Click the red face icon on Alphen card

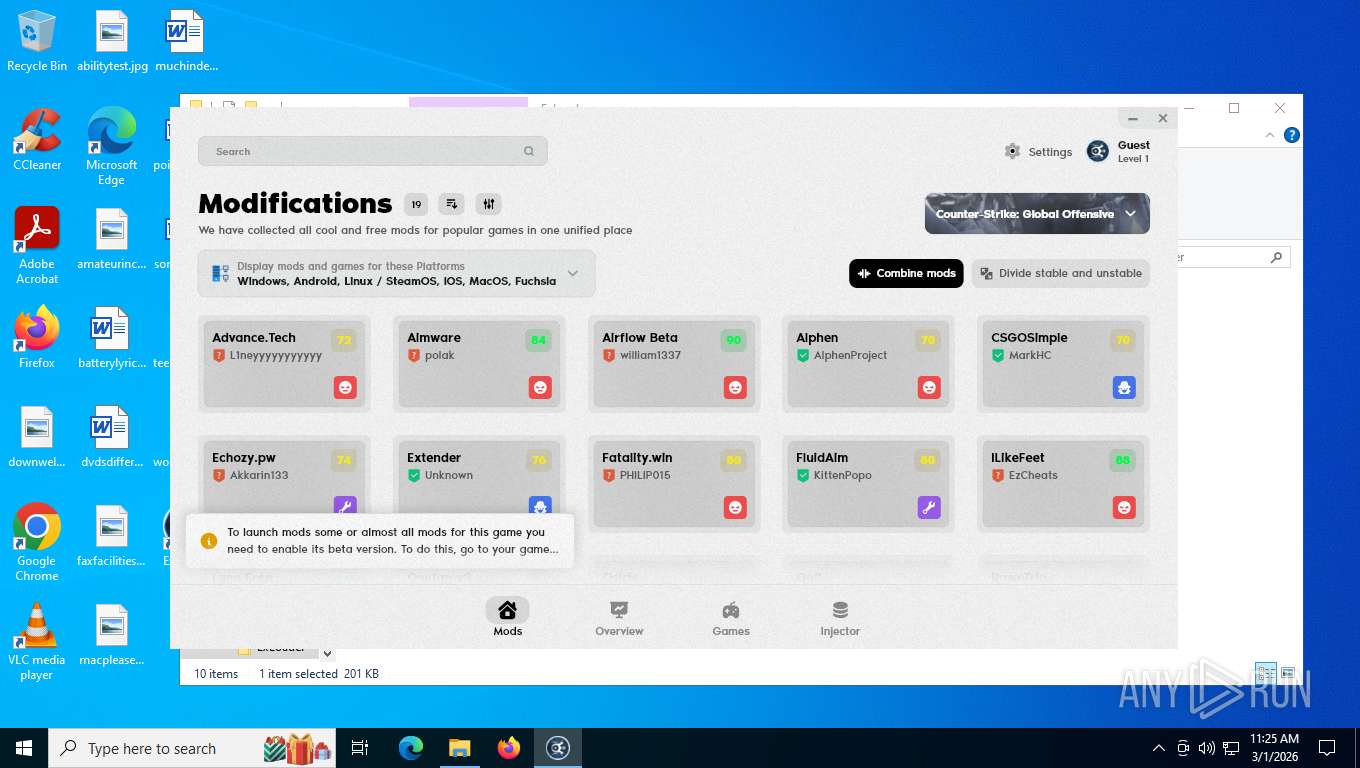click(929, 387)
